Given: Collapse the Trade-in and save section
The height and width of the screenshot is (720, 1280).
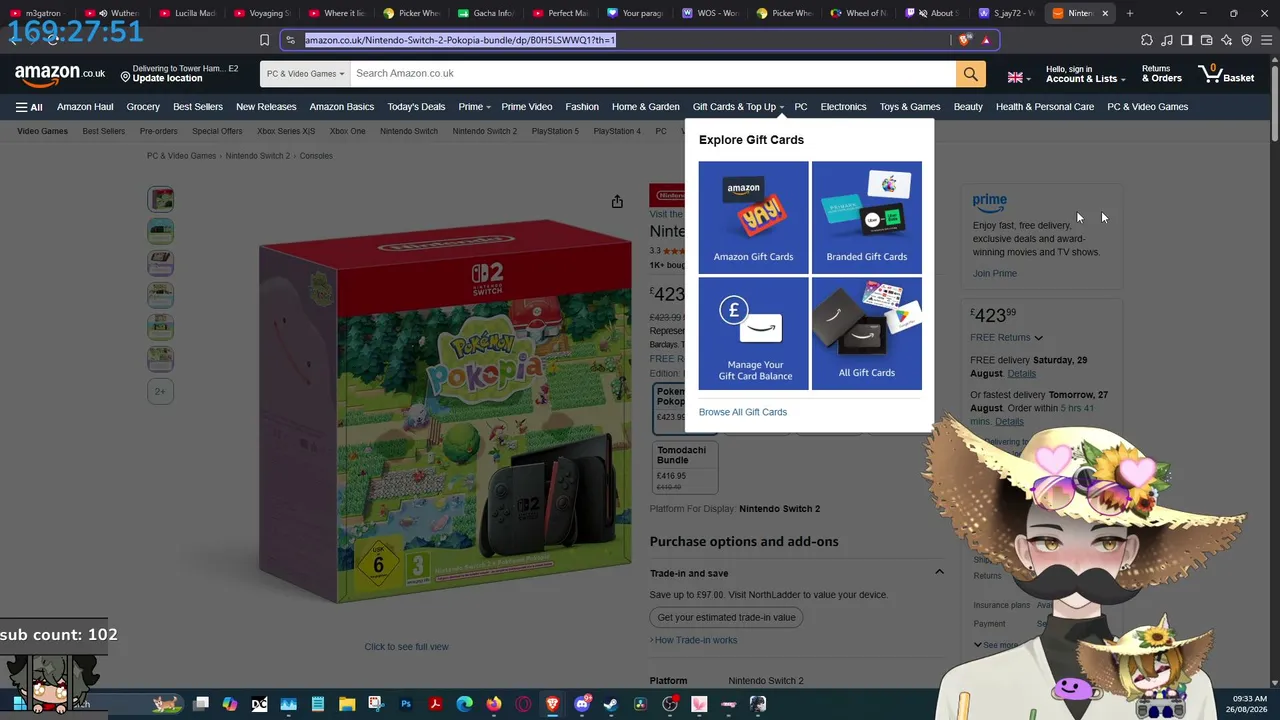Looking at the screenshot, I should tap(939, 572).
